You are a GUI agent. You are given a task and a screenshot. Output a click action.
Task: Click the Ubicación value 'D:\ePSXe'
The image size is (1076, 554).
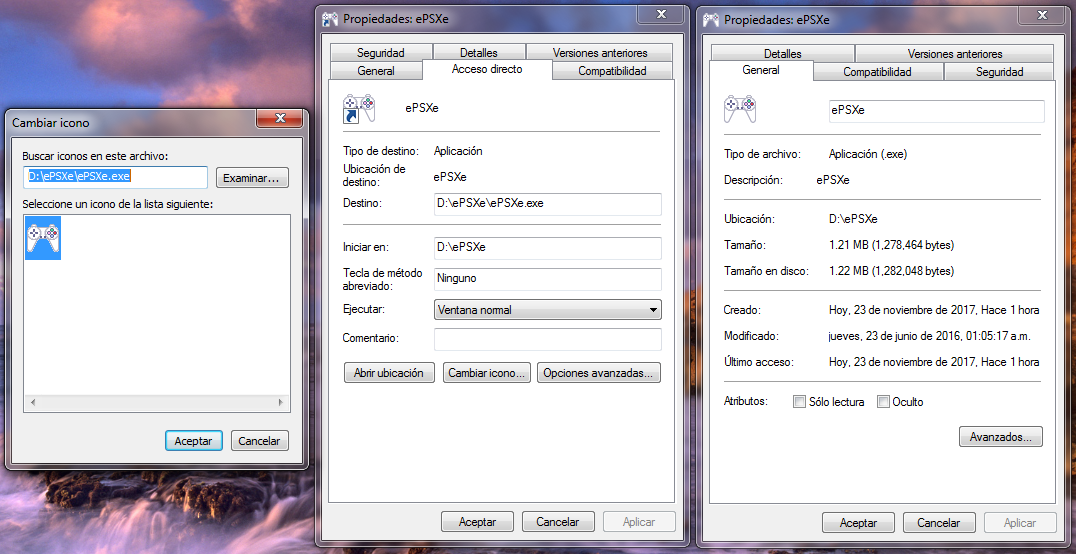[x=853, y=220]
